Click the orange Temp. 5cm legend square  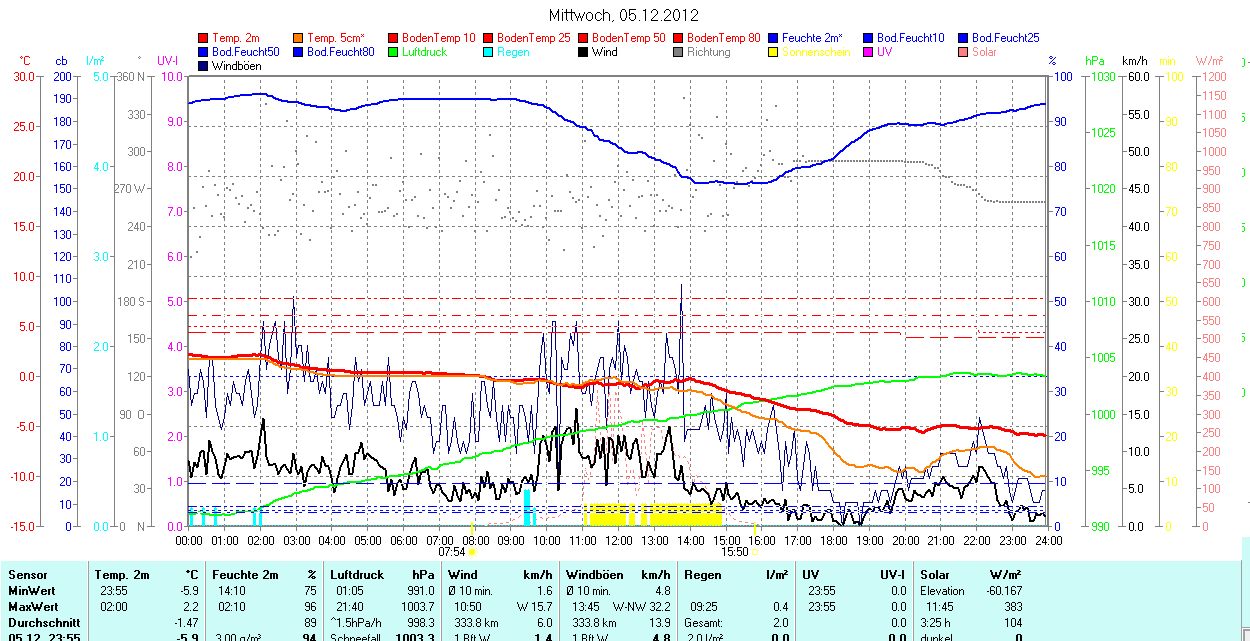point(299,38)
